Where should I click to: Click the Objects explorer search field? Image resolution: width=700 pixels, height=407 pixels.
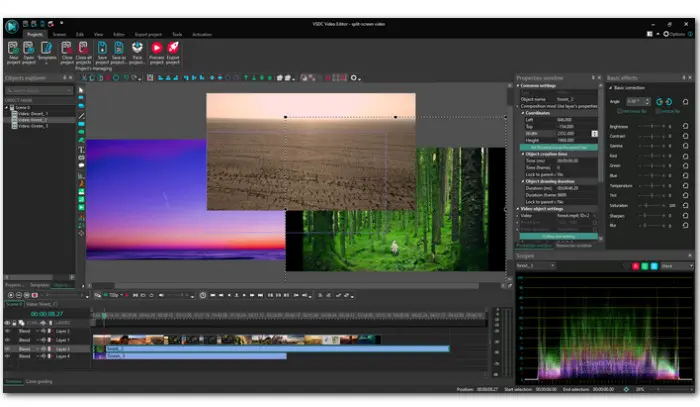pyautogui.click(x=39, y=91)
